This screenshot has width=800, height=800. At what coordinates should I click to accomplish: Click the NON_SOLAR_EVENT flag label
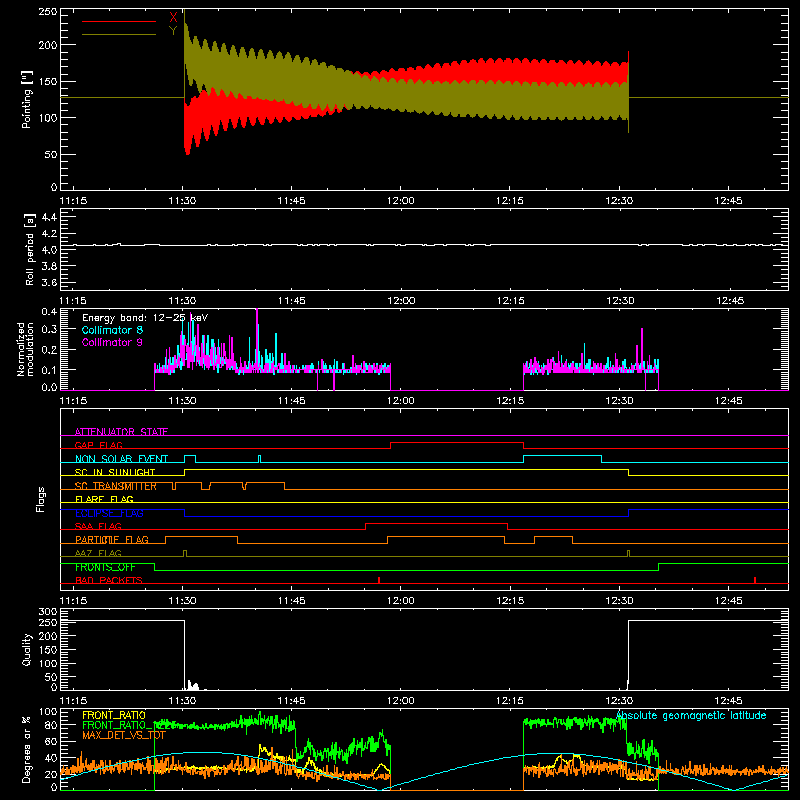(121, 459)
